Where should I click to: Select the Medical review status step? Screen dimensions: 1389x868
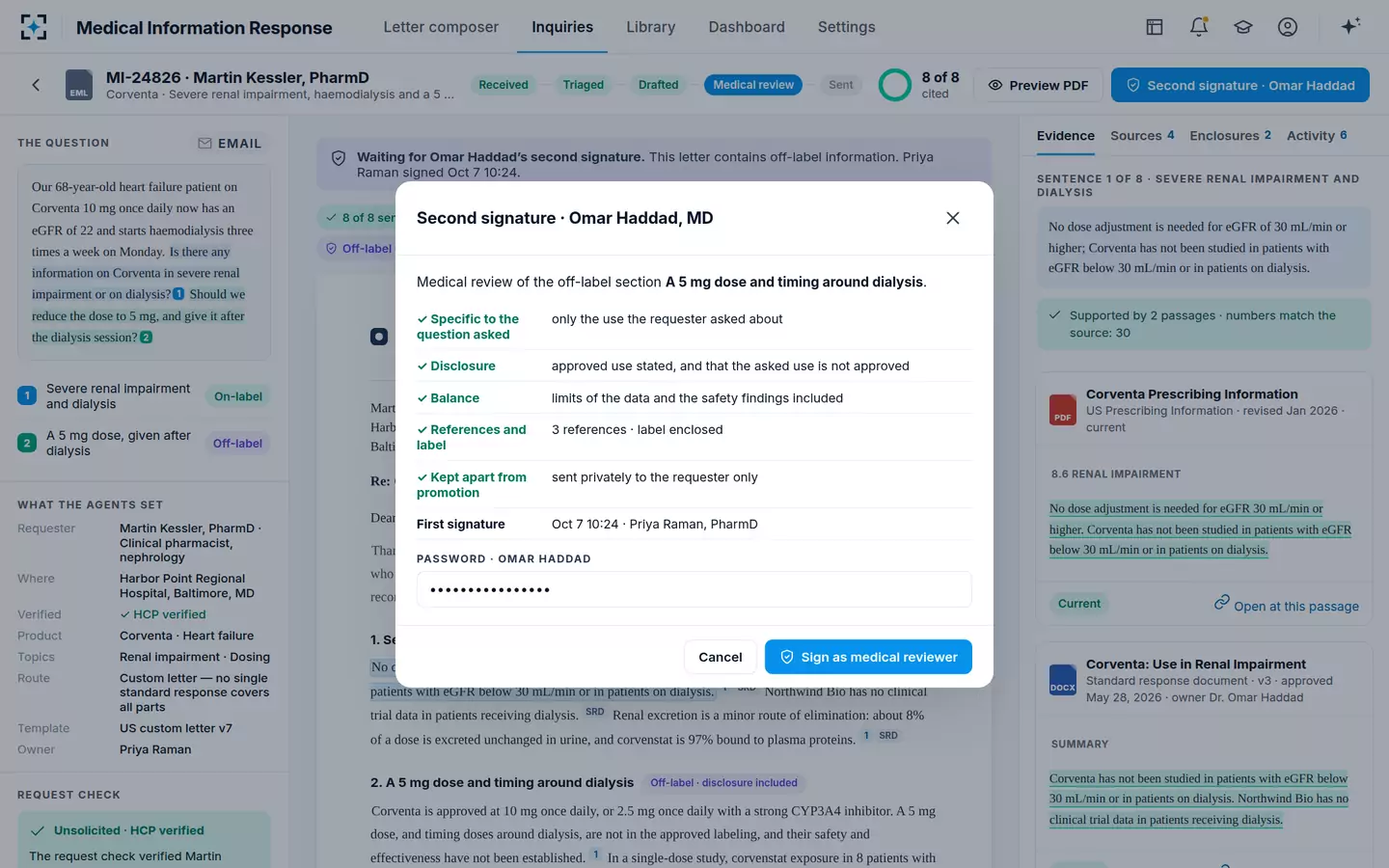(753, 85)
